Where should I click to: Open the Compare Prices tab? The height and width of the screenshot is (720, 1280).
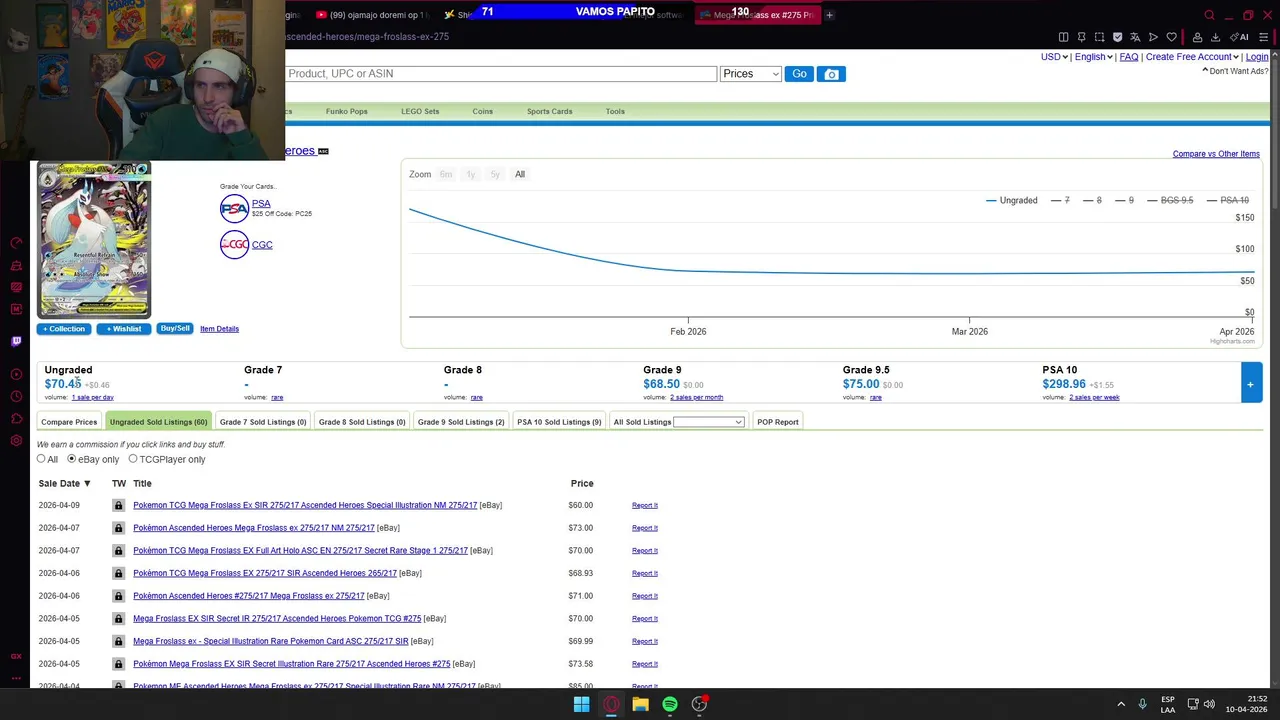click(69, 422)
